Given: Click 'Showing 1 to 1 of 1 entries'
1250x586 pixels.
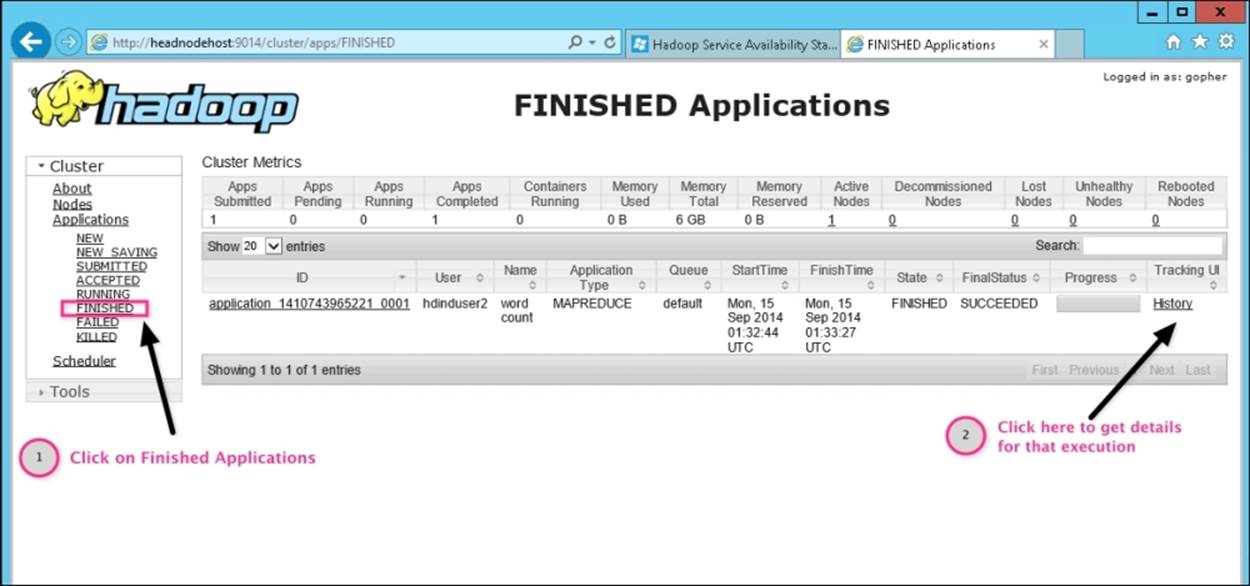Looking at the screenshot, I should 284,370.
